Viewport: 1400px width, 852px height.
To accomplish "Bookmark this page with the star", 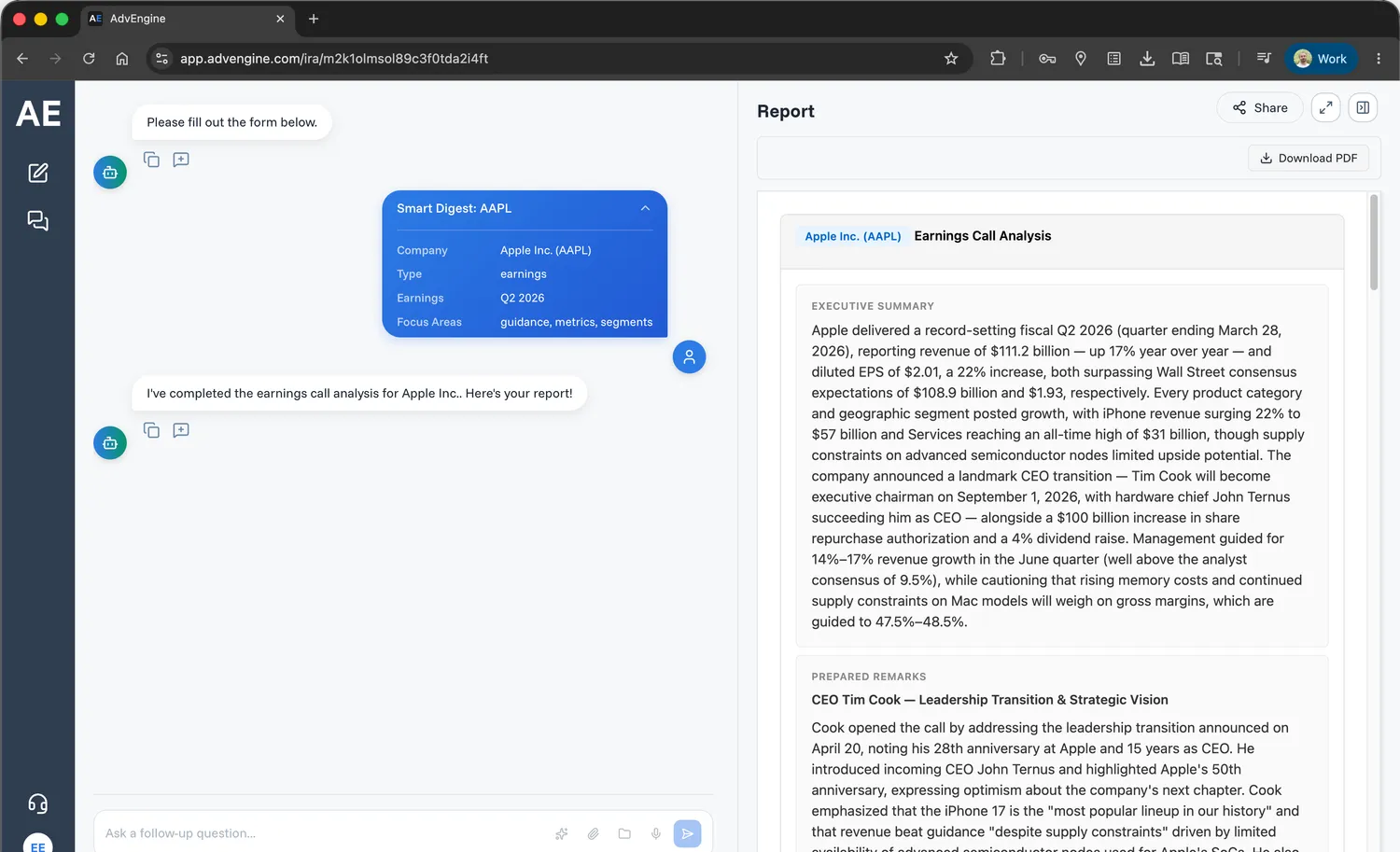I will (x=951, y=59).
